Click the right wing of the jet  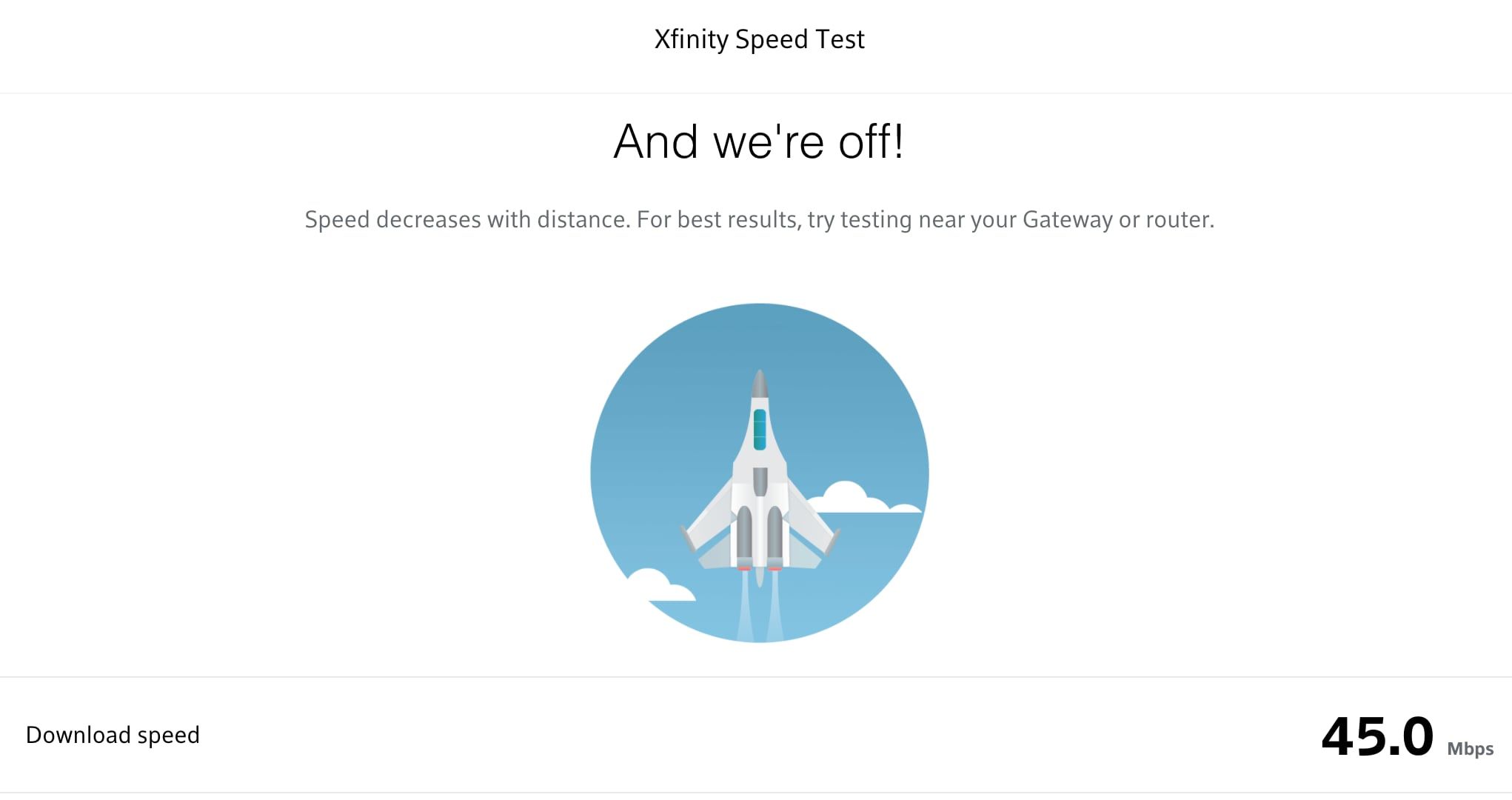point(810,521)
